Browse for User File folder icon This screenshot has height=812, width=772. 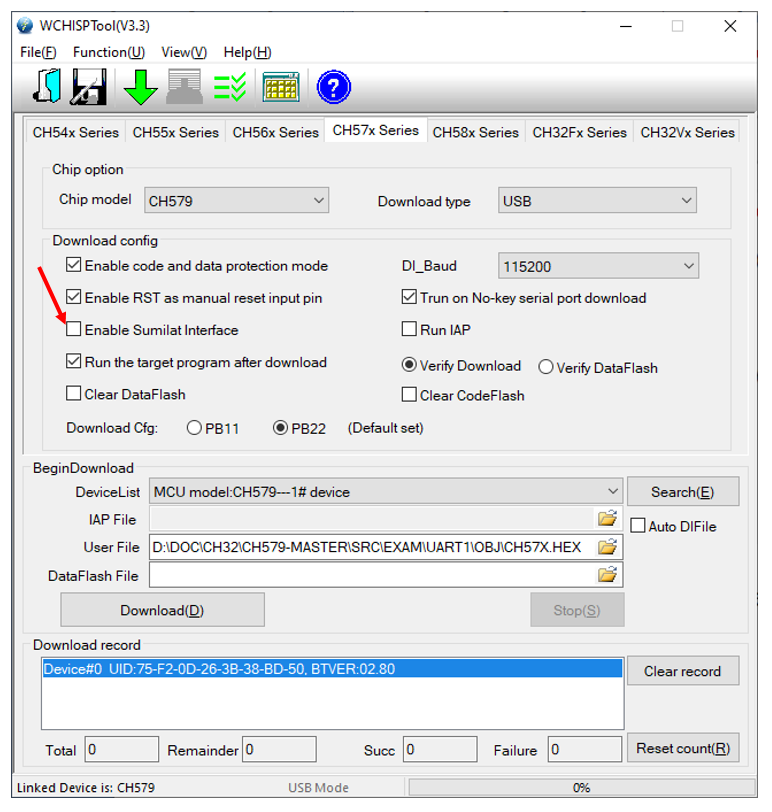607,546
